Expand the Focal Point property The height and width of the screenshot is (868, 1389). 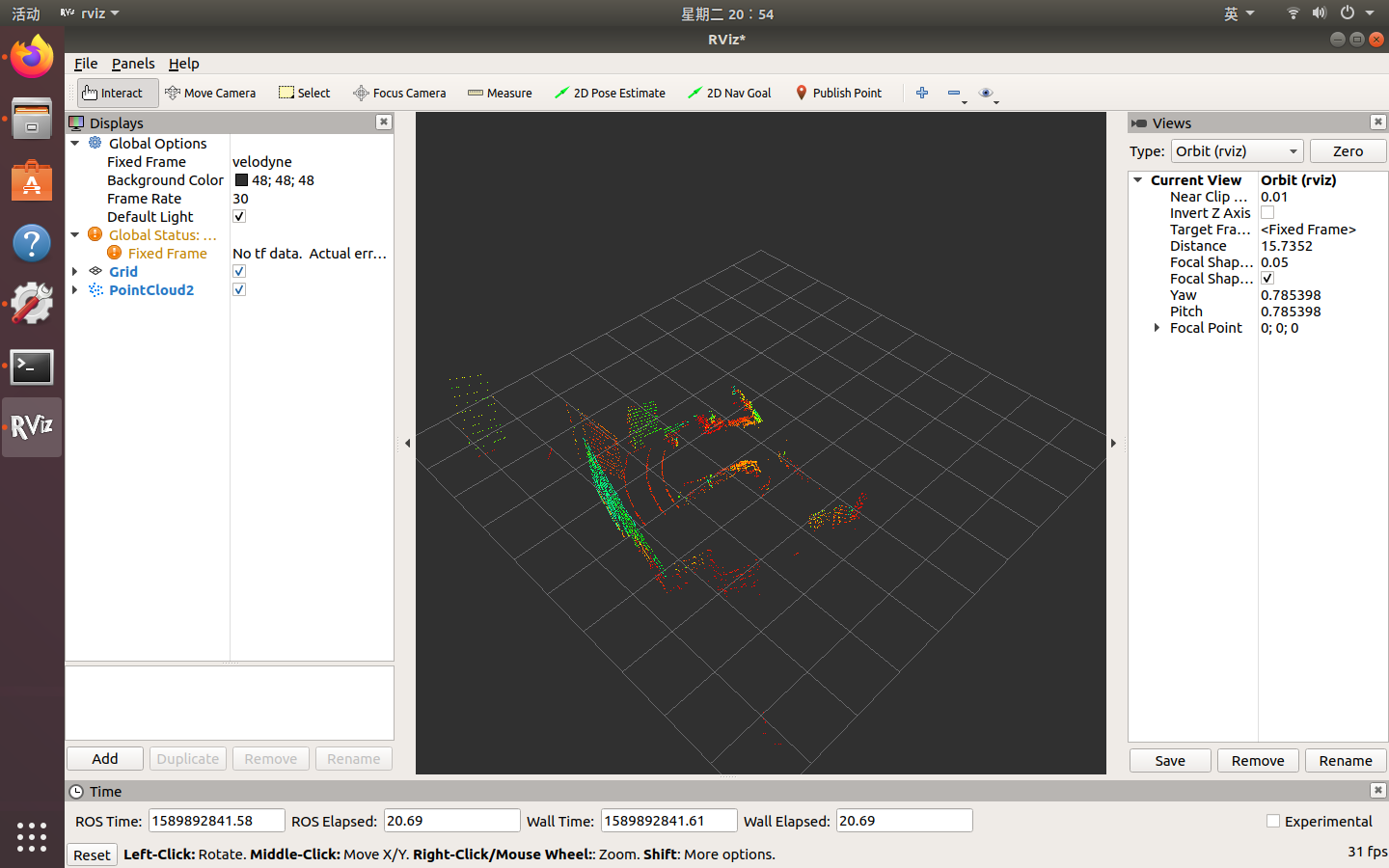coord(1157,327)
